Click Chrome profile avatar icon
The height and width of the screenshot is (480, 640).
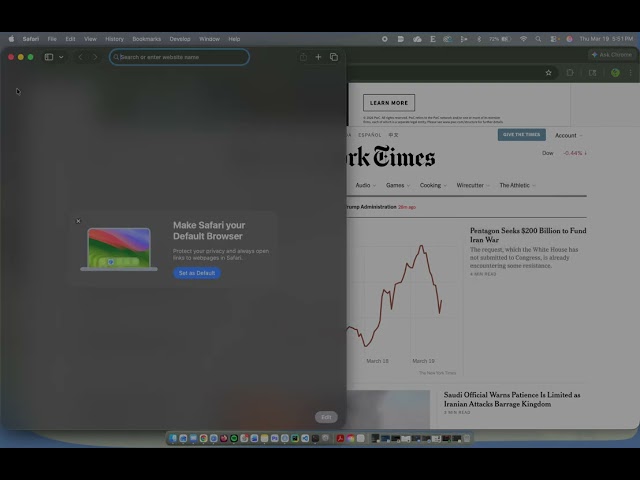(x=616, y=73)
